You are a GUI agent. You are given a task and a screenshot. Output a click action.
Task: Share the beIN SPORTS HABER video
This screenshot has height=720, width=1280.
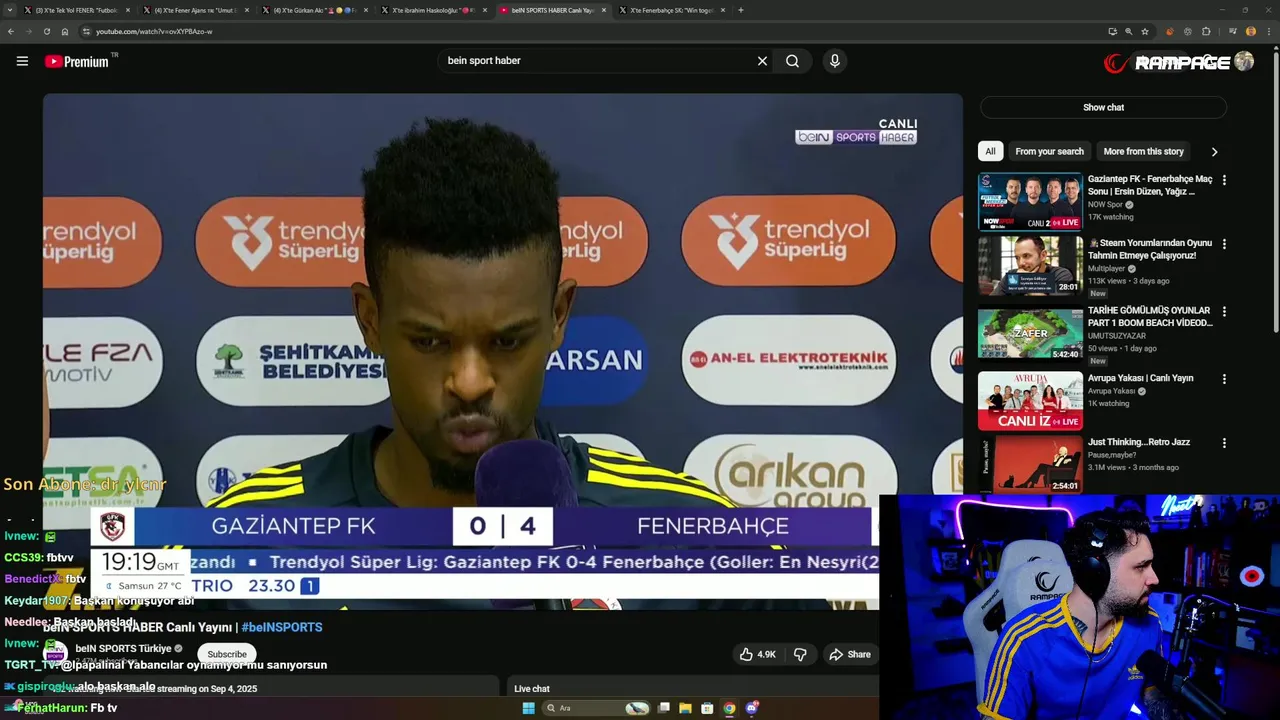pos(849,654)
